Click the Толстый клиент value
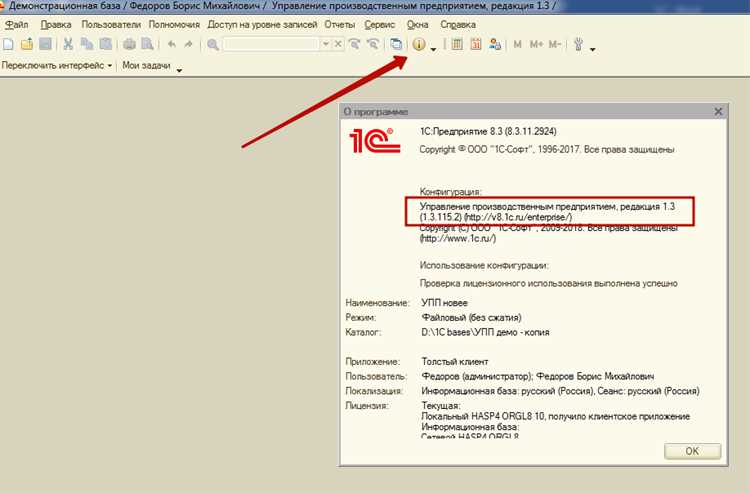The image size is (750, 493). pyautogui.click(x=454, y=362)
